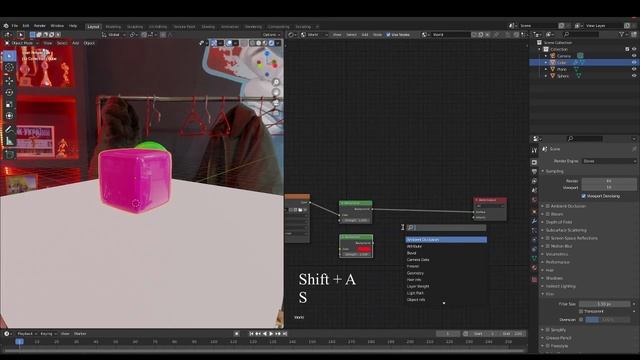
Task: Open the 3D viewport Object menu
Action: pos(89,43)
